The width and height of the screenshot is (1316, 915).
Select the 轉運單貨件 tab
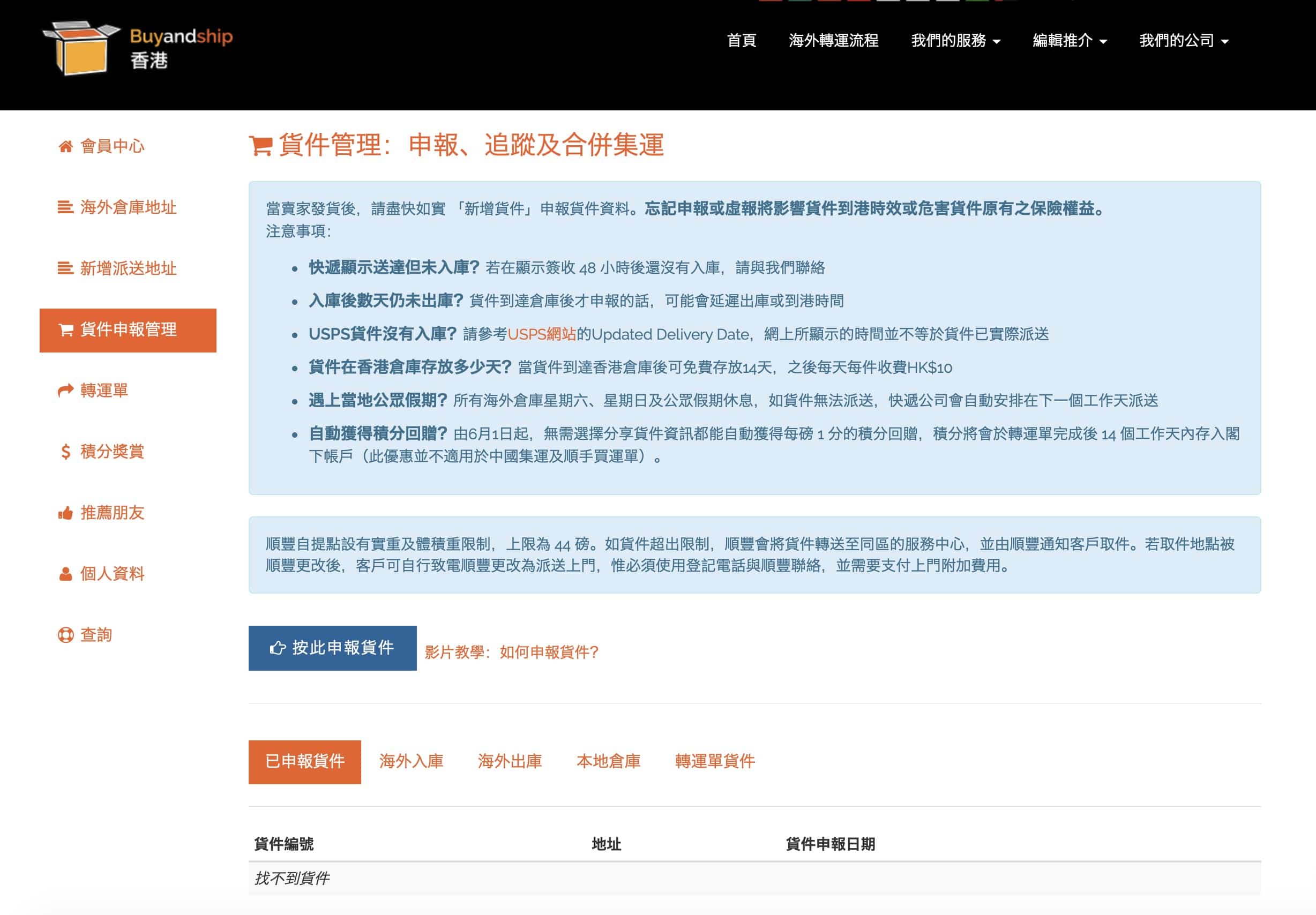coord(714,761)
